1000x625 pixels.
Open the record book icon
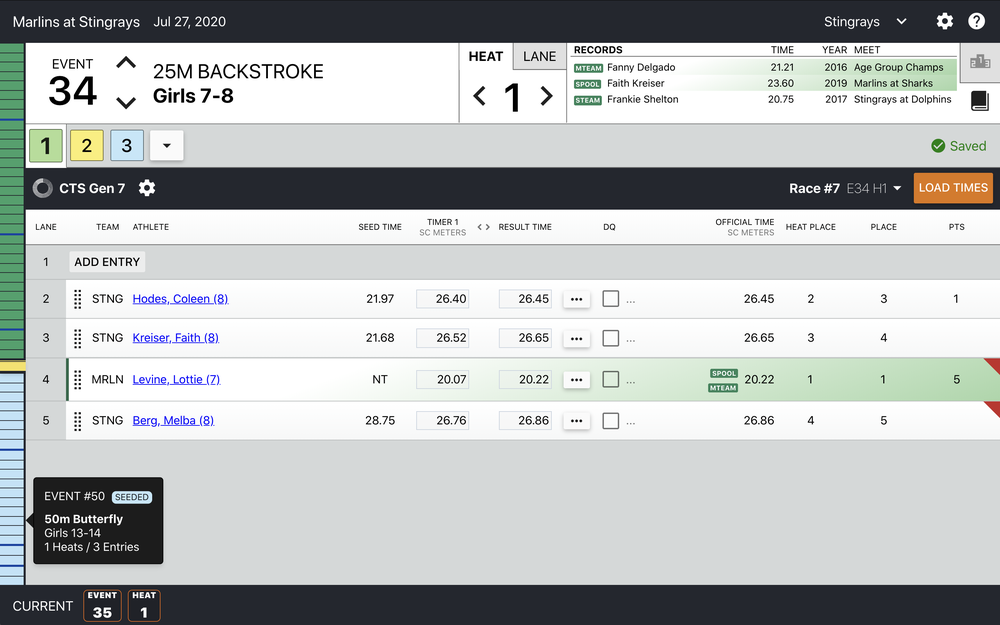[980, 101]
